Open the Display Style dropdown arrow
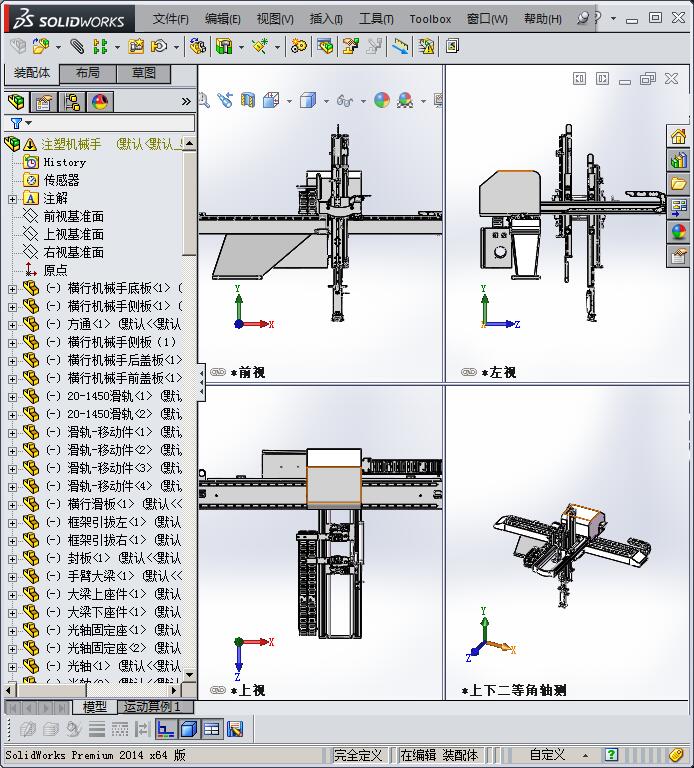694x768 pixels. pyautogui.click(x=326, y=101)
